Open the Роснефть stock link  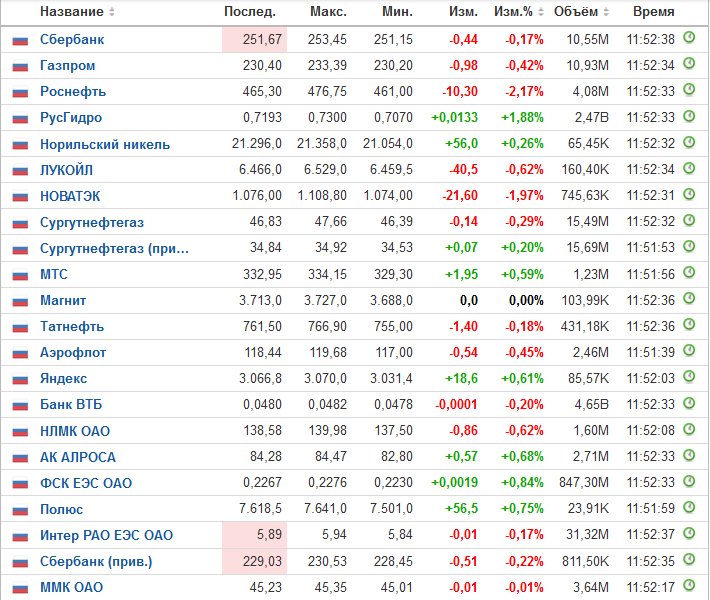pyautogui.click(x=73, y=92)
